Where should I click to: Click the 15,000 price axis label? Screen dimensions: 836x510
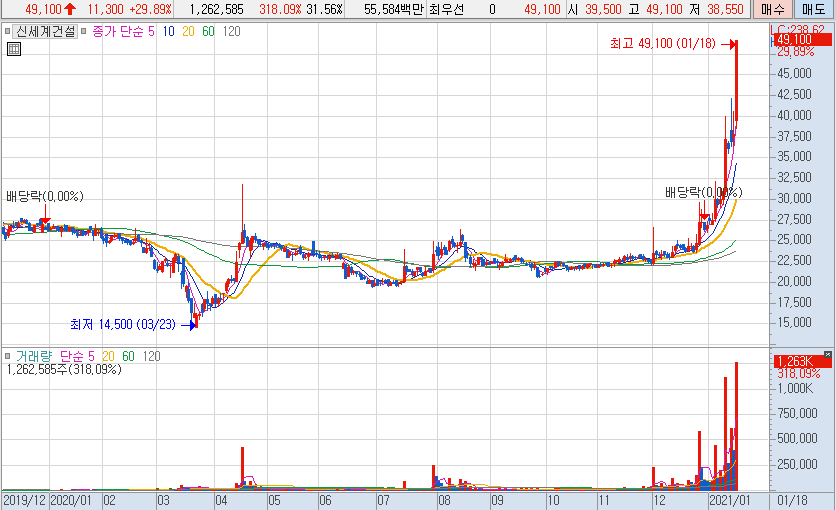pyautogui.click(x=794, y=322)
